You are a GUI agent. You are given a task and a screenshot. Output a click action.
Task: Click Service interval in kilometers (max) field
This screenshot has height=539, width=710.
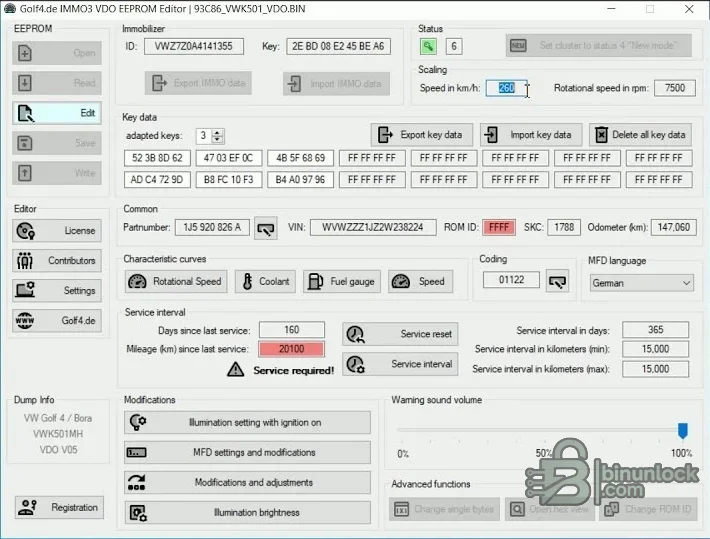pos(656,369)
